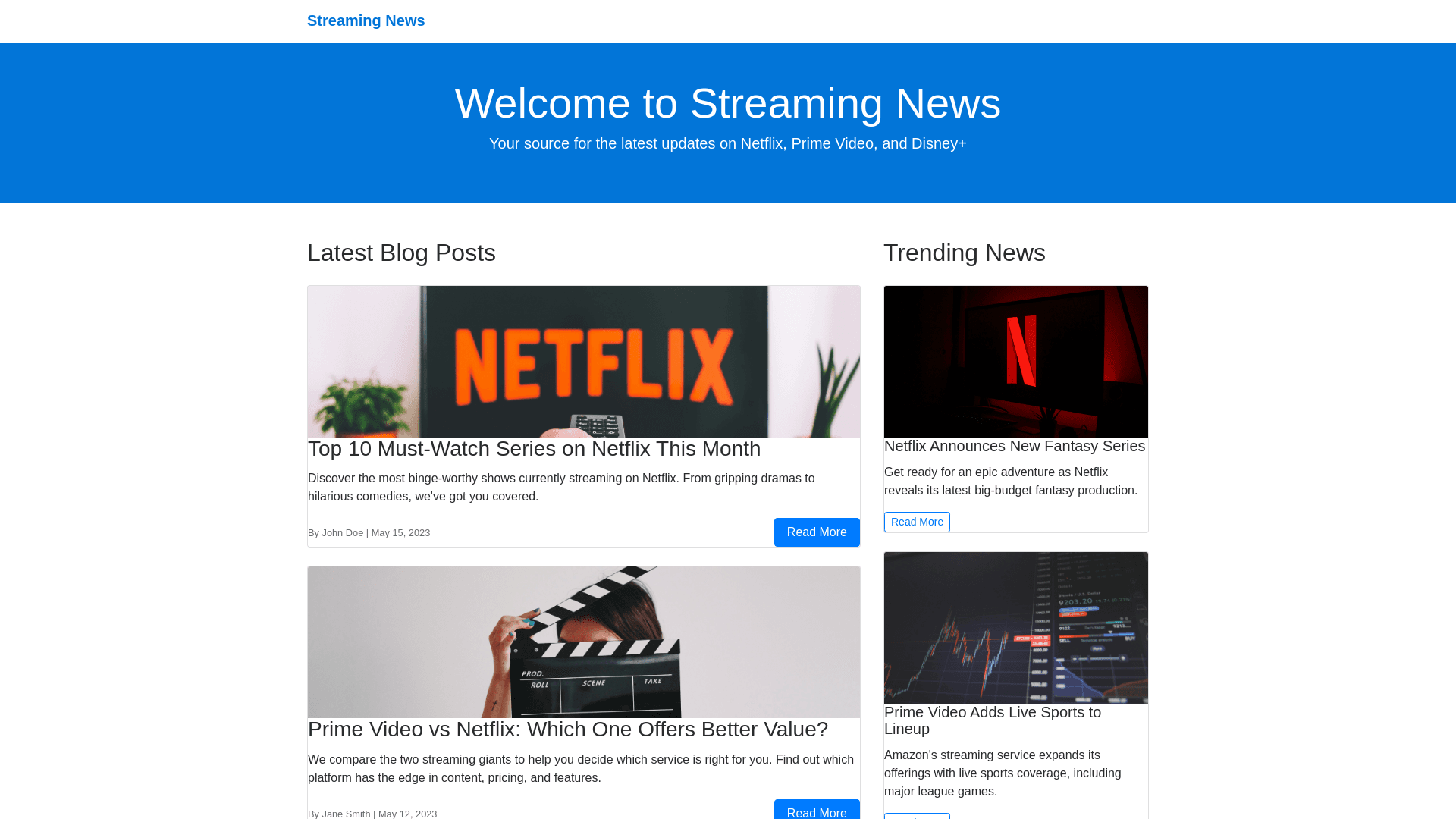Image resolution: width=1456 pixels, height=819 pixels.
Task: Click the Latest Blog Posts heading
Action: [x=401, y=253]
